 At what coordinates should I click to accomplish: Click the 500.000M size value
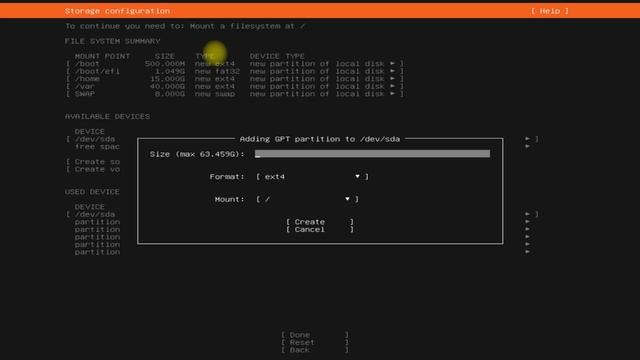click(x=165, y=64)
